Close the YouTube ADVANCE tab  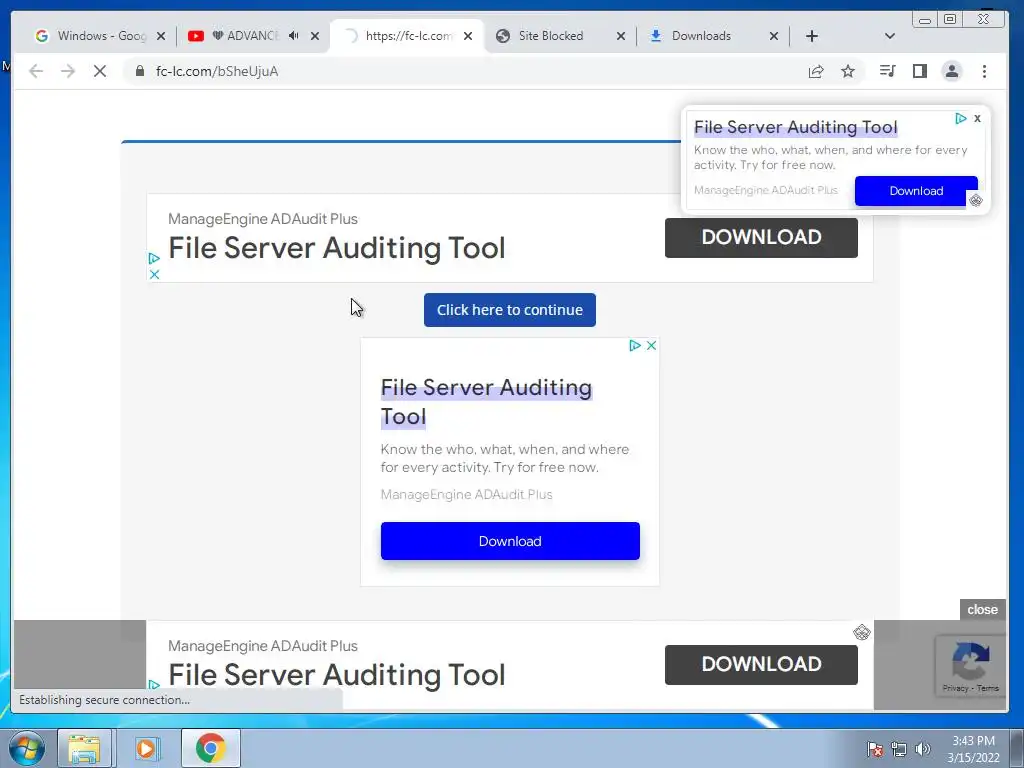[315, 36]
